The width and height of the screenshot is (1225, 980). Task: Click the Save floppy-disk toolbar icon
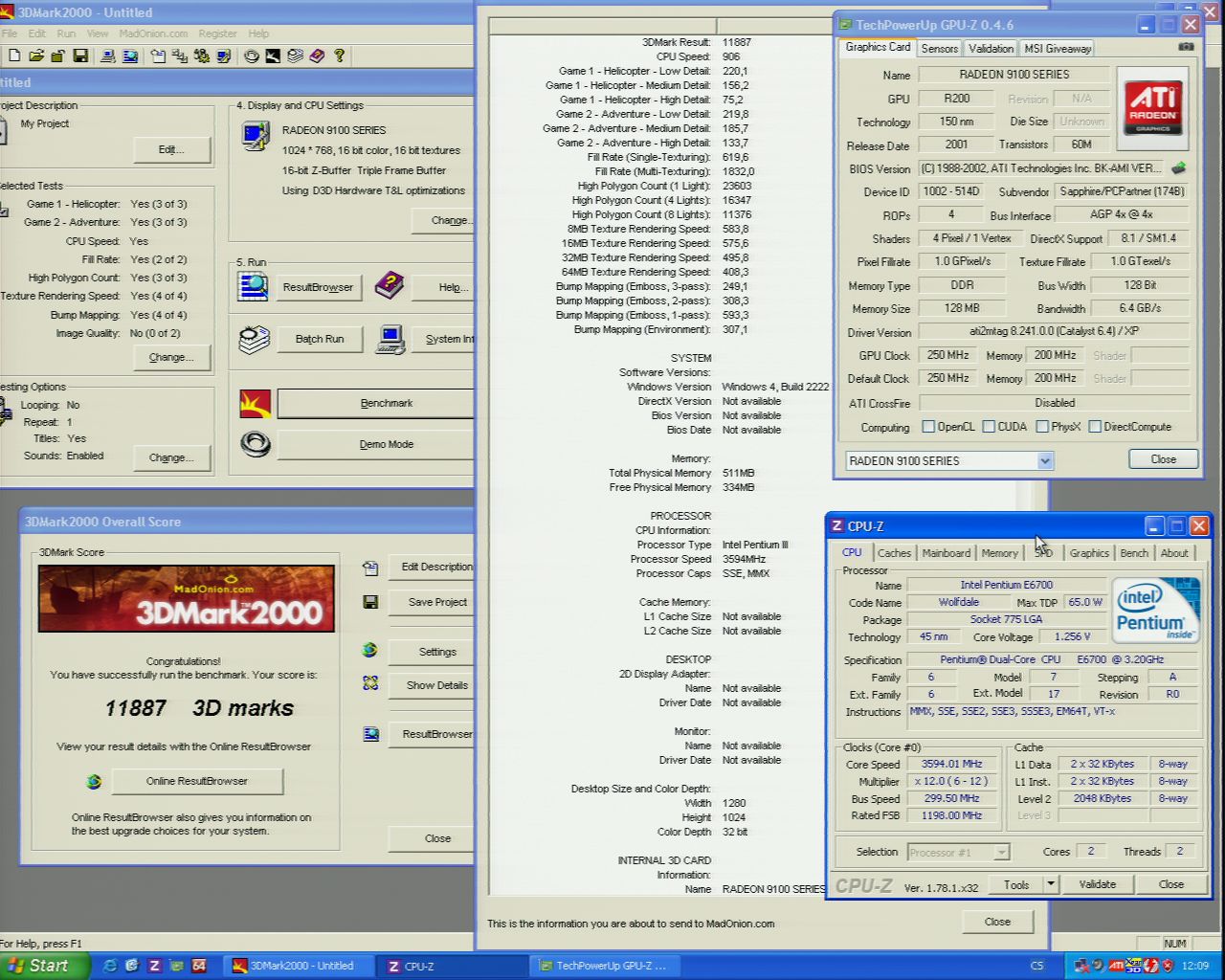80,56
